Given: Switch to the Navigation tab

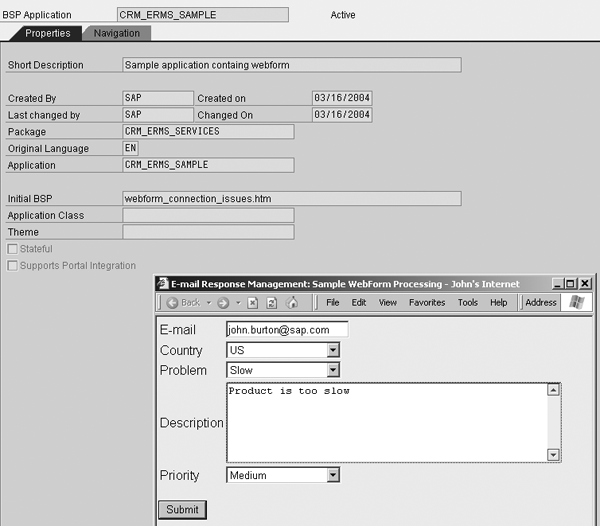Looking at the screenshot, I should (x=117, y=33).
